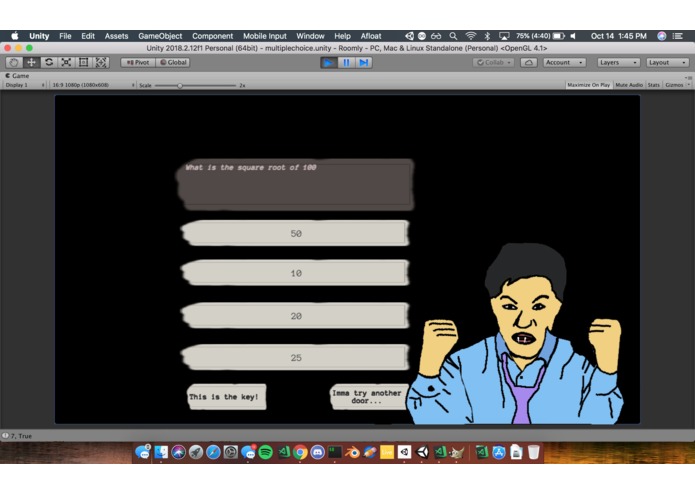Toggle Global handle rotation
This screenshot has width=695, height=494.
[173, 62]
